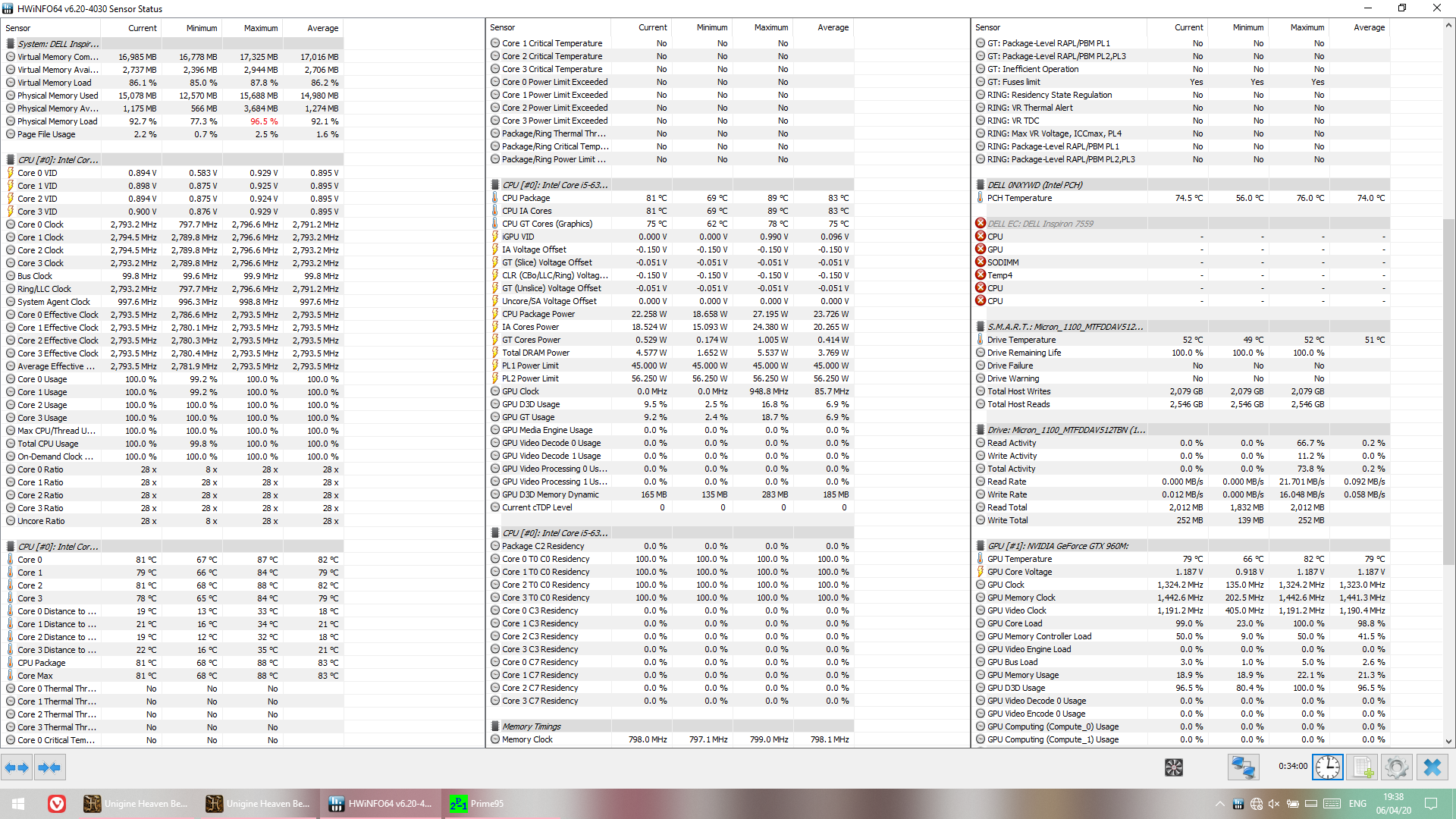This screenshot has height=819, width=1456.
Task: Open the battery power tray icon
Action: [x=1292, y=804]
